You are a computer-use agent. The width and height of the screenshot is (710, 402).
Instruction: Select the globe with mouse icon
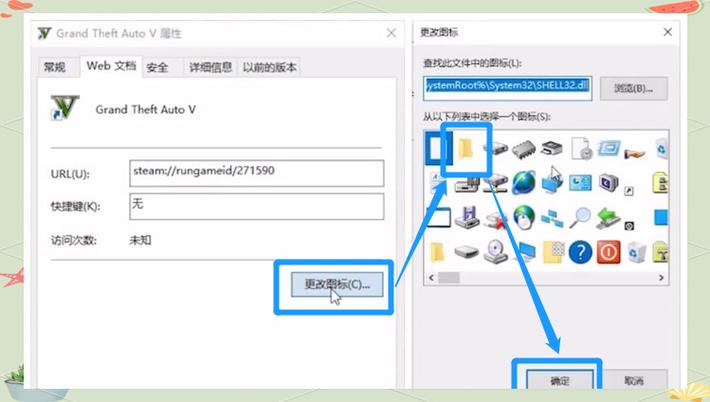(x=524, y=217)
